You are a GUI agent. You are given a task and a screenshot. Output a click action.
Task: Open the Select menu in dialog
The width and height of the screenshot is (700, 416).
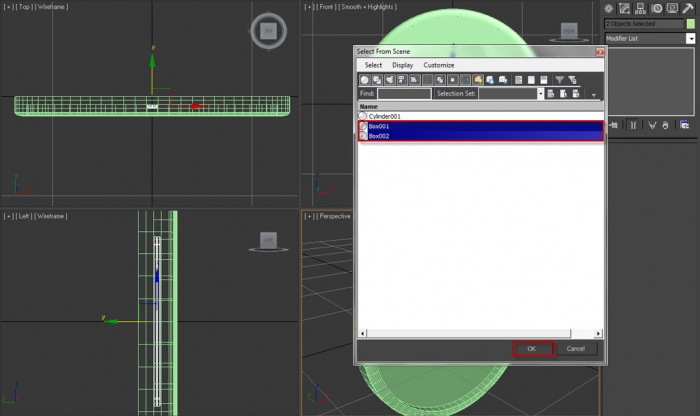[x=373, y=65]
